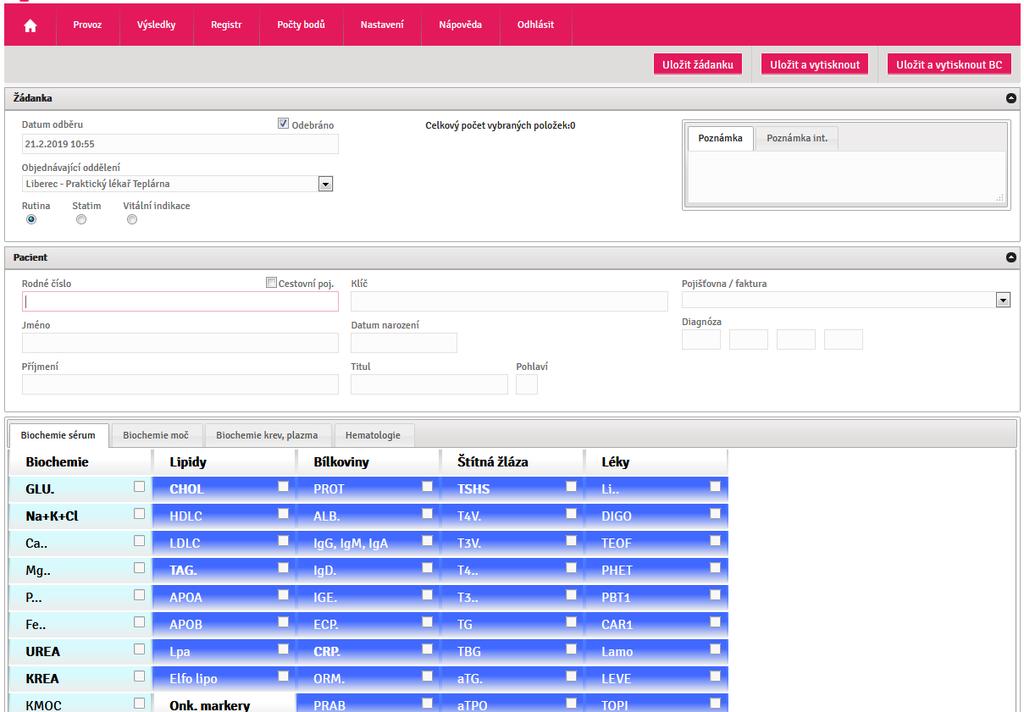Check the TG test checkbox
1024x712 pixels.
[x=571, y=622]
